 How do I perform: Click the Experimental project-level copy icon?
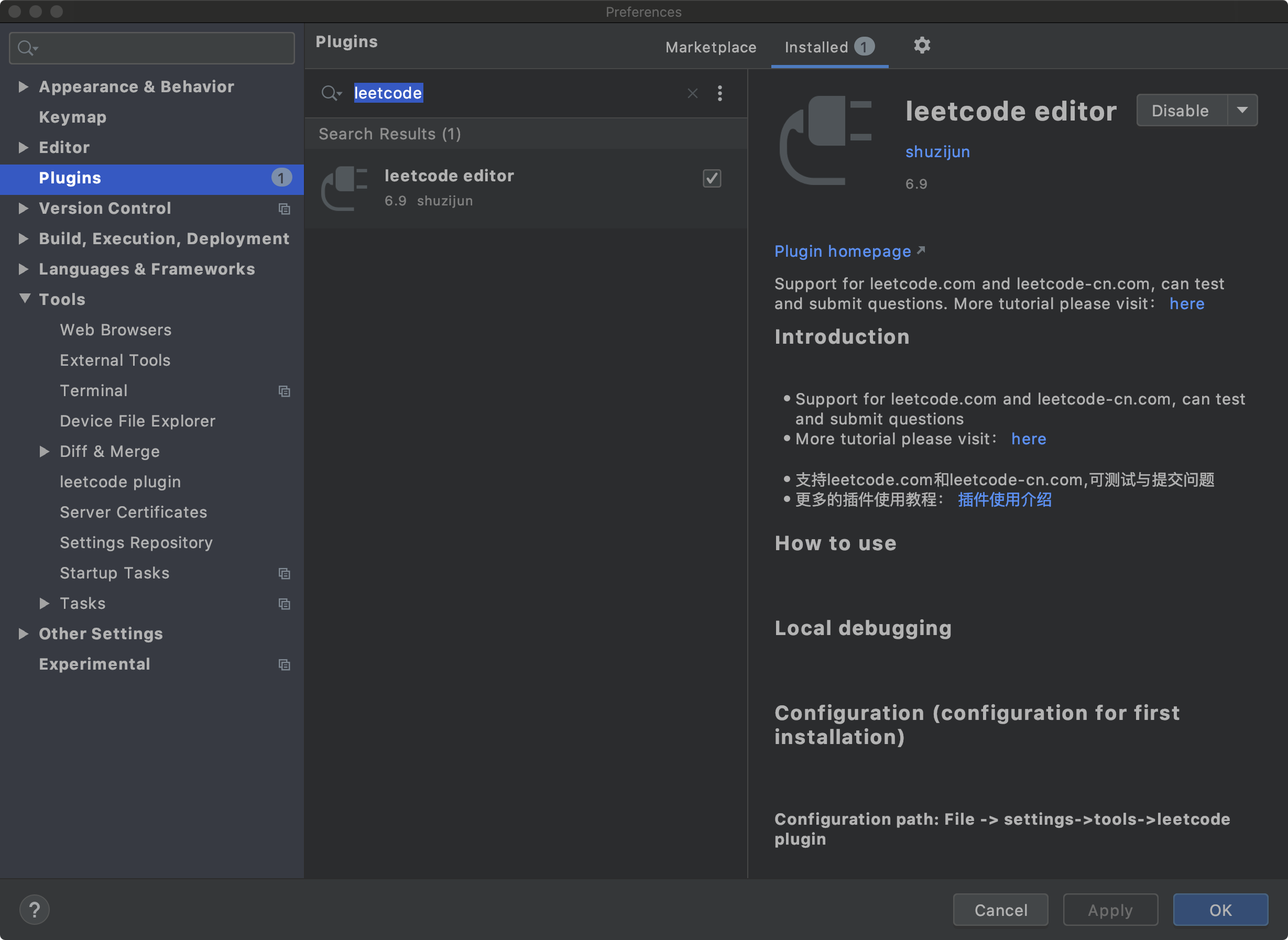(x=284, y=664)
